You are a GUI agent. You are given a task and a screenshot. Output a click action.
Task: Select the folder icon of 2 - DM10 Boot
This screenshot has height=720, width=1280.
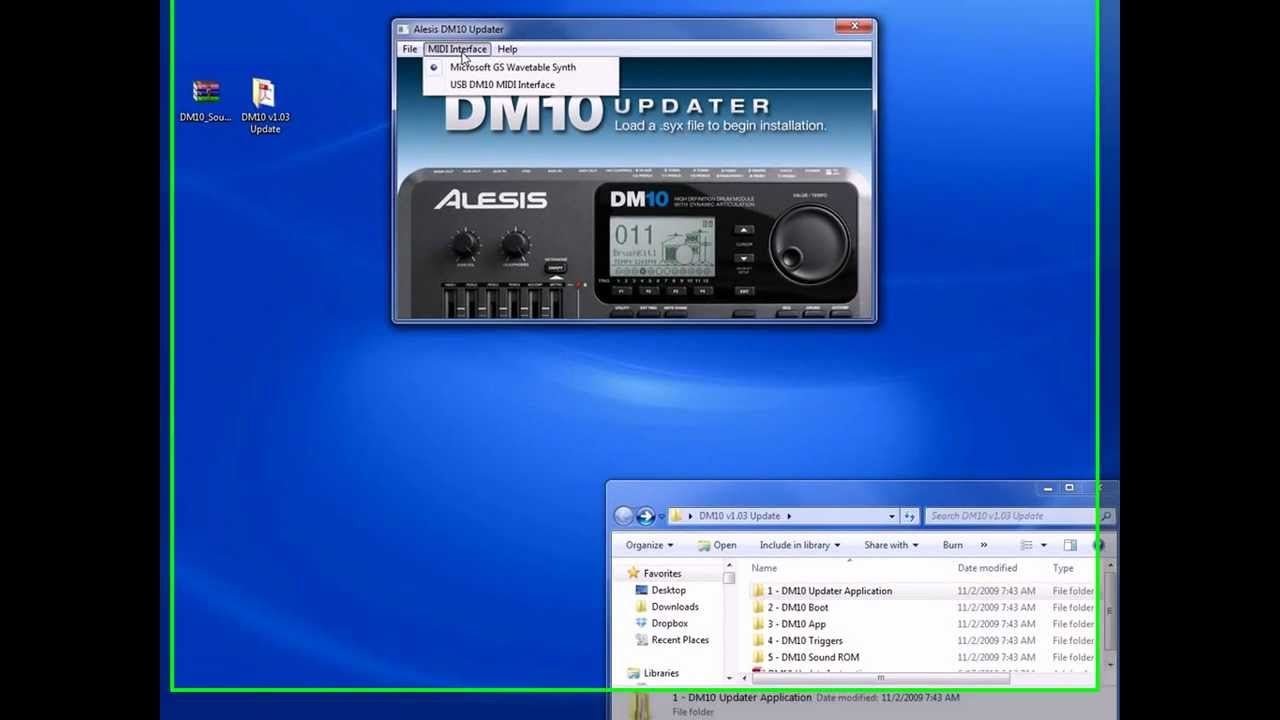758,607
